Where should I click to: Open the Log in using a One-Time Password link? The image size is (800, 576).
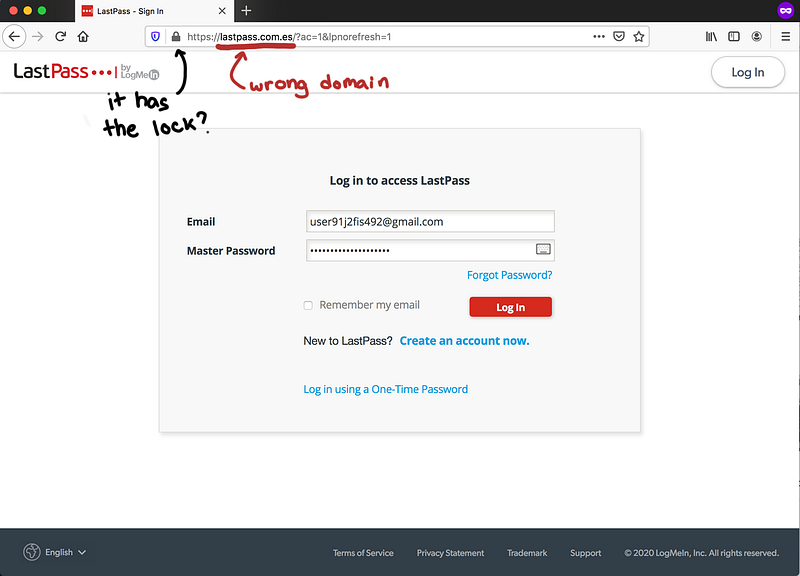tap(385, 389)
